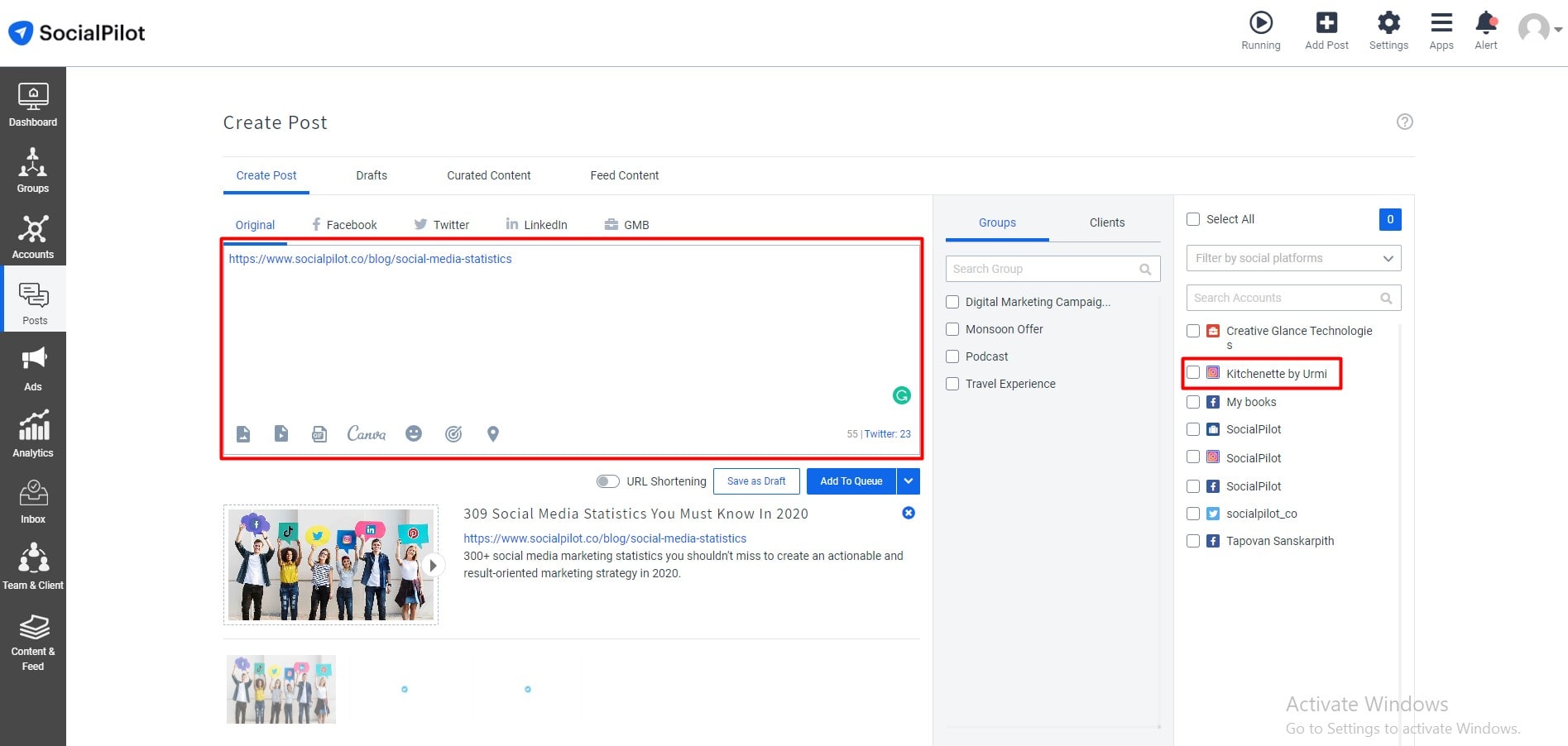Screen dimensions: 1568x746
Task: Open Groups in the sidebar
Action: [33, 171]
